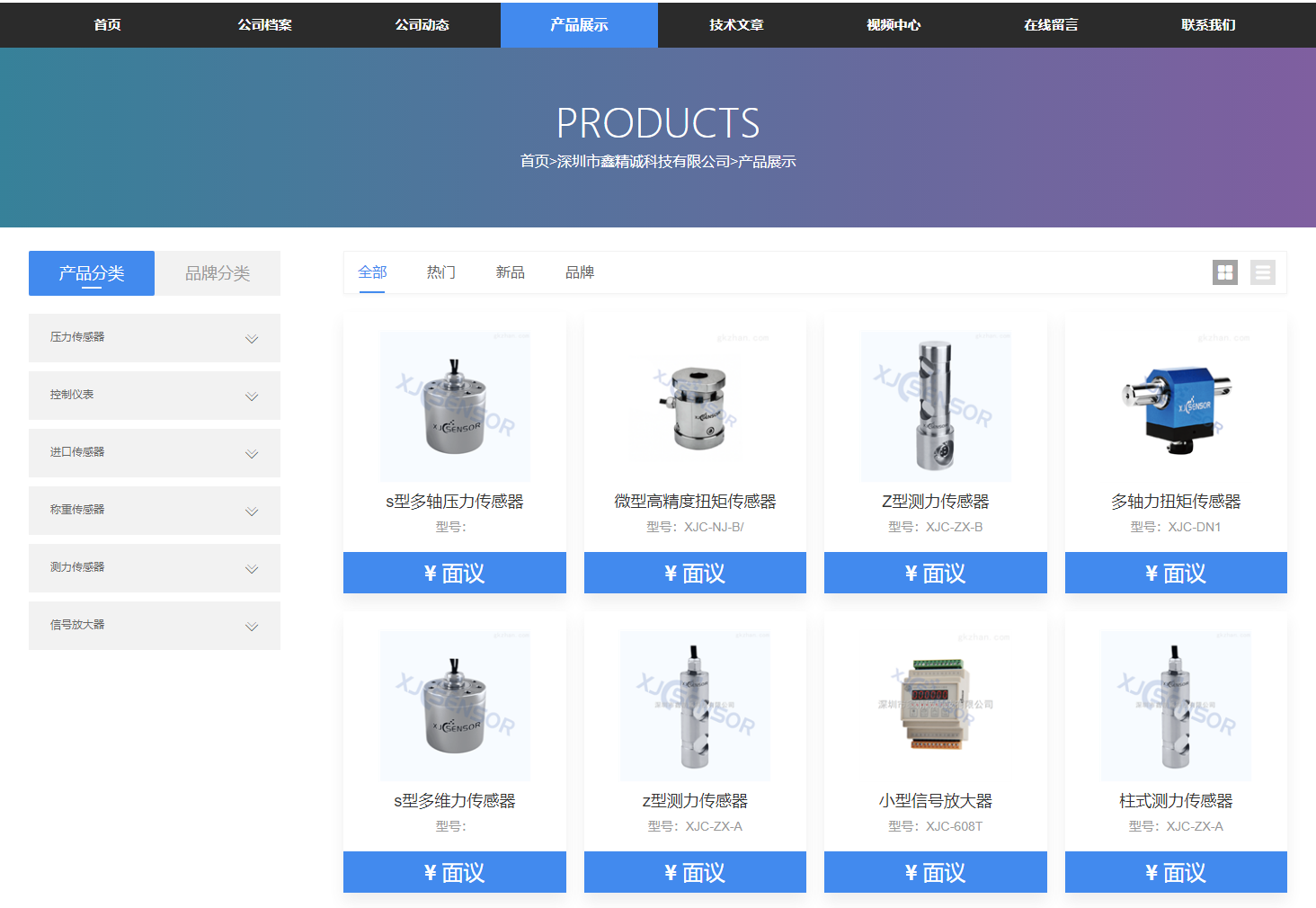Go to 联系我们 in top navigation

1207,25
